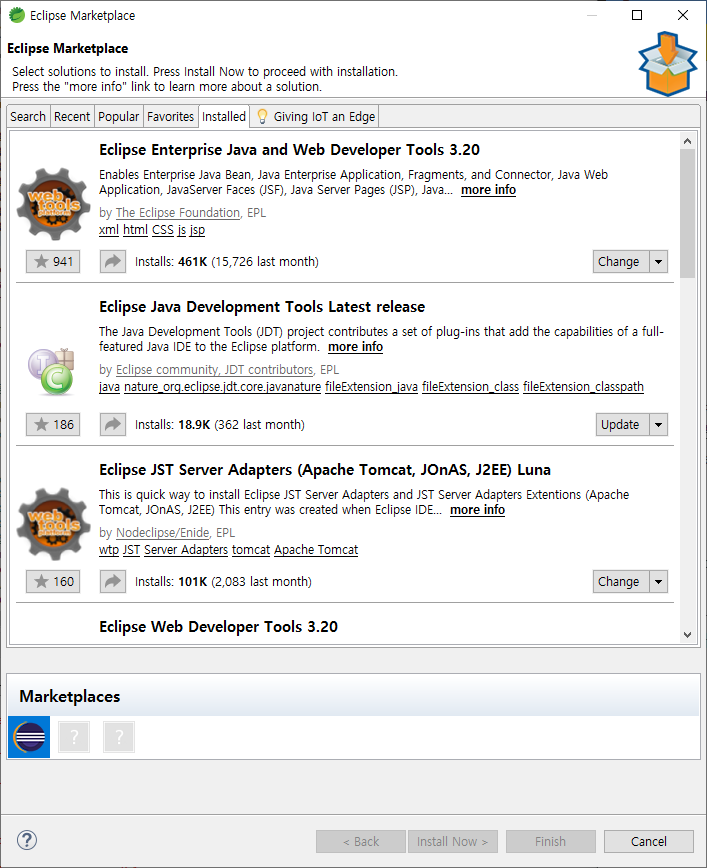Image resolution: width=707 pixels, height=868 pixels.
Task: Open the Giving IoT an Edge tab
Action: point(314,116)
